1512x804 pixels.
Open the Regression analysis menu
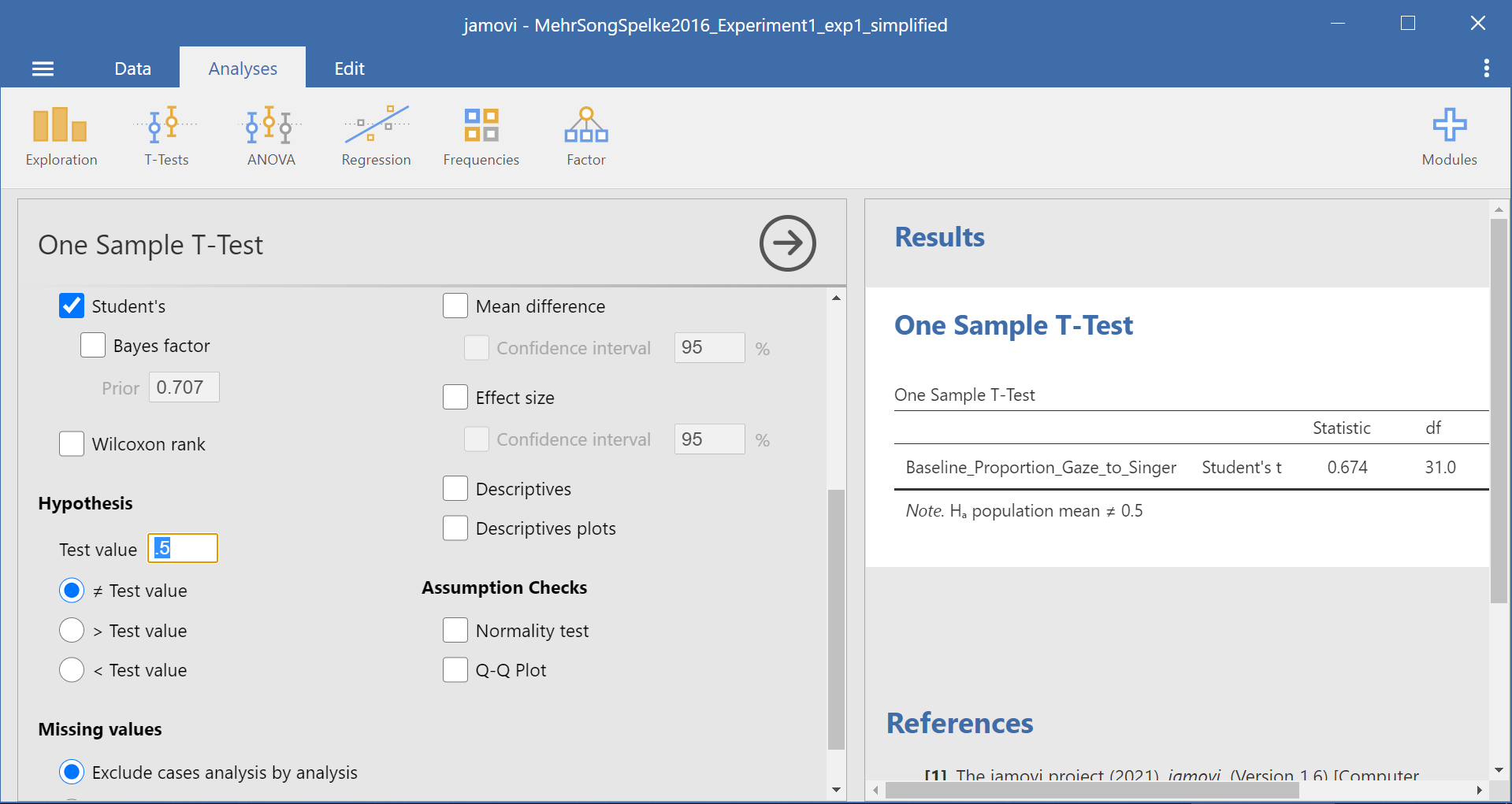tap(376, 137)
